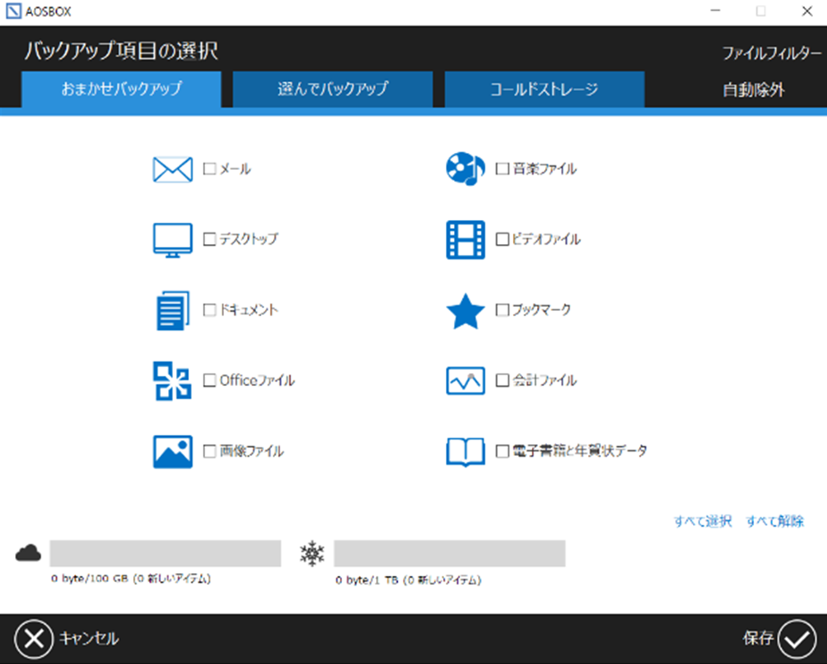Click the キャンセル label

pos(89,639)
